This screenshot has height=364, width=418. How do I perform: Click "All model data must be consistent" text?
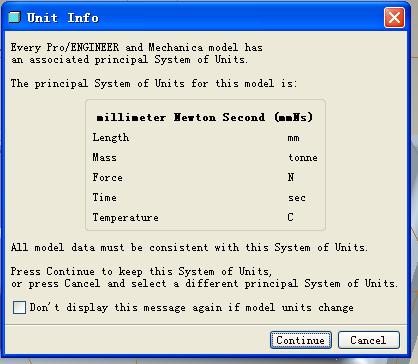pos(189,247)
